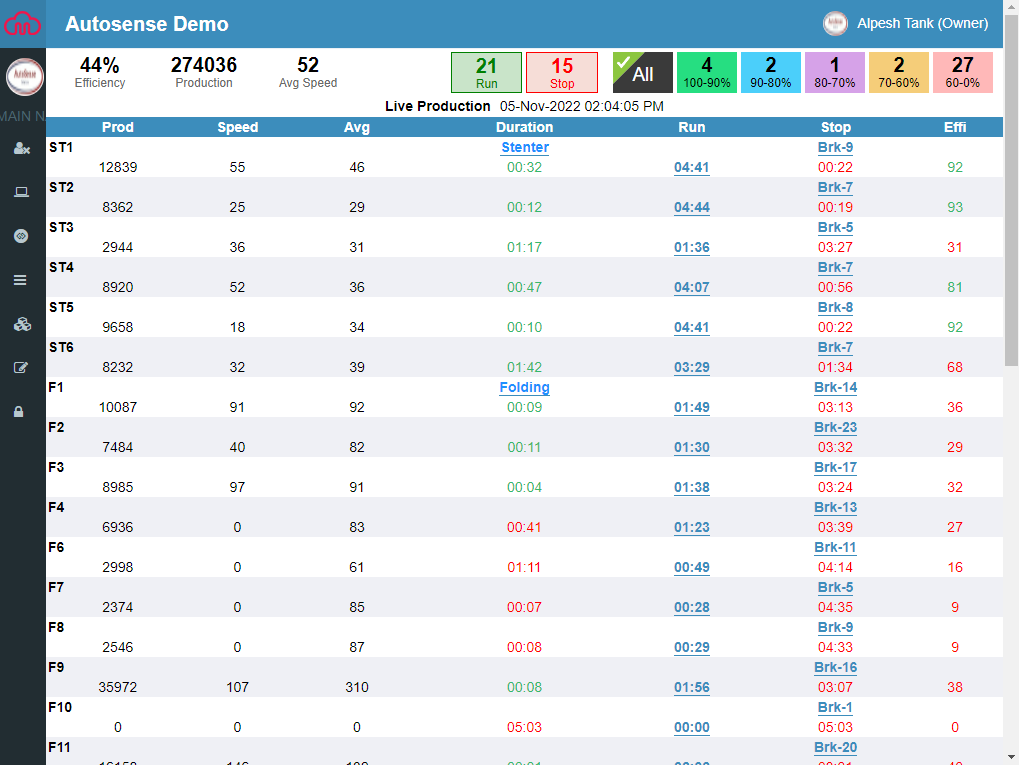Click the red cloud logo icon
The width and height of the screenshot is (1019, 765).
(22, 24)
